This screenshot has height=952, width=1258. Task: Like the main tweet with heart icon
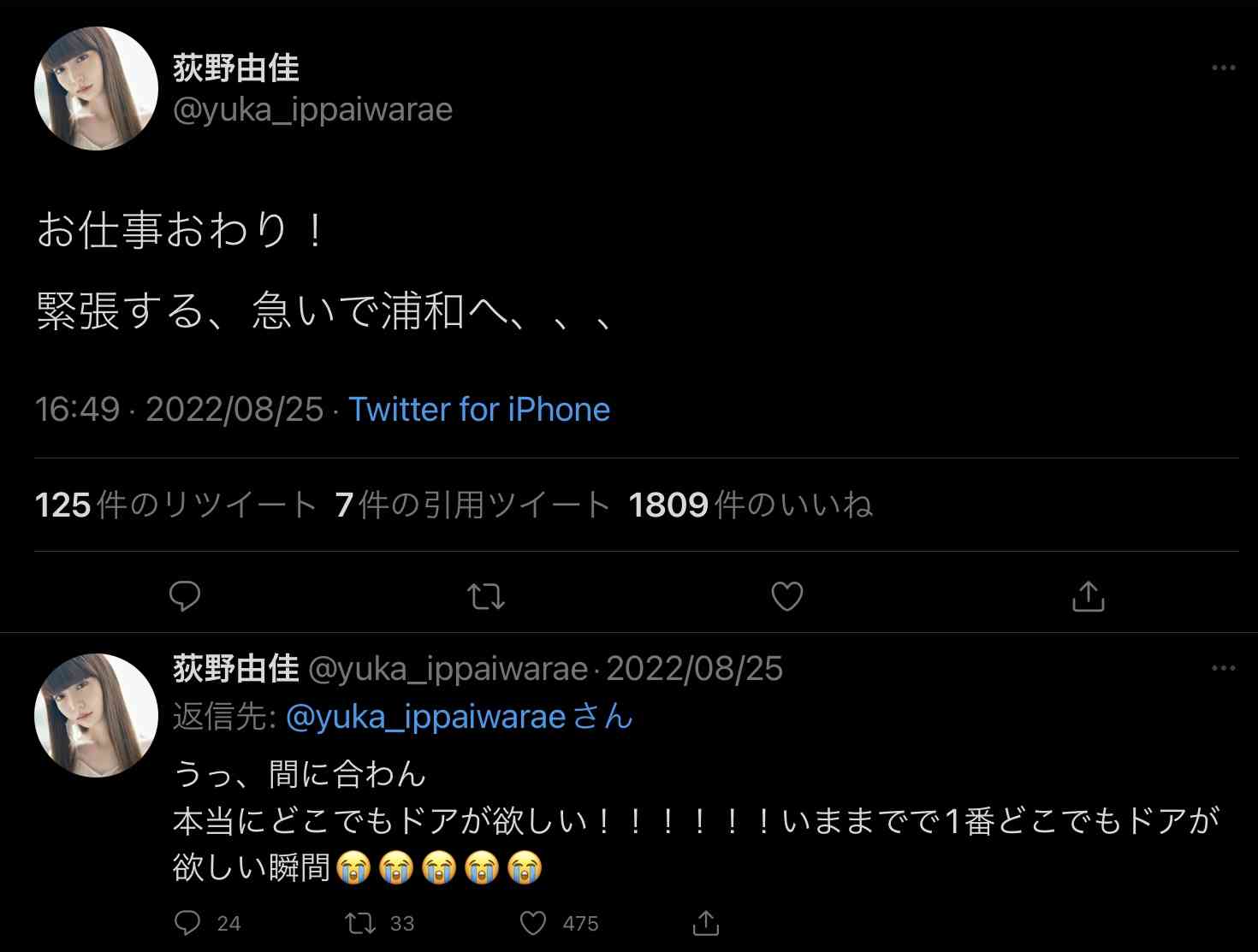tap(787, 596)
